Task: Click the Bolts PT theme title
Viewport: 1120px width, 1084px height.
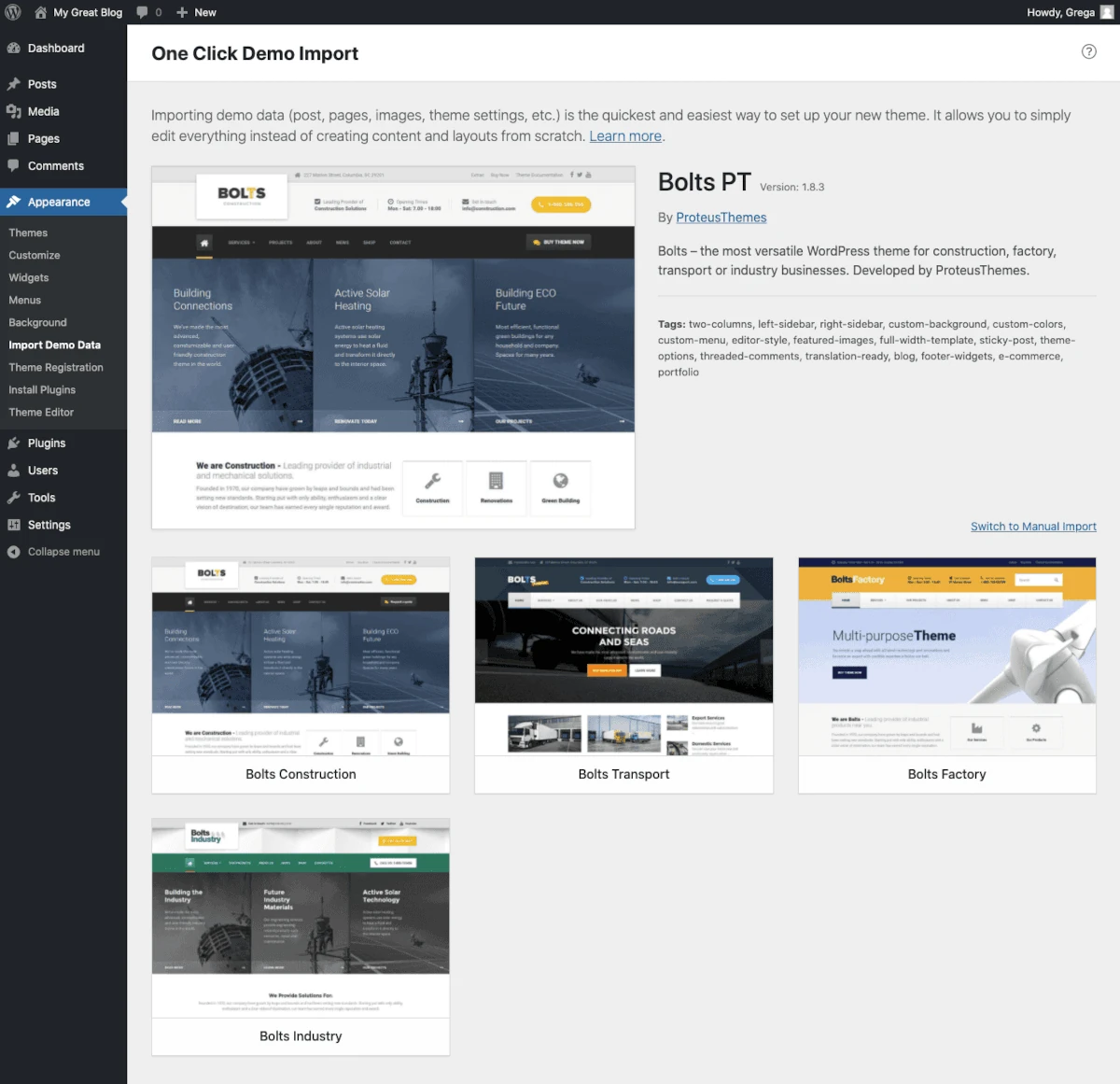Action: click(705, 182)
